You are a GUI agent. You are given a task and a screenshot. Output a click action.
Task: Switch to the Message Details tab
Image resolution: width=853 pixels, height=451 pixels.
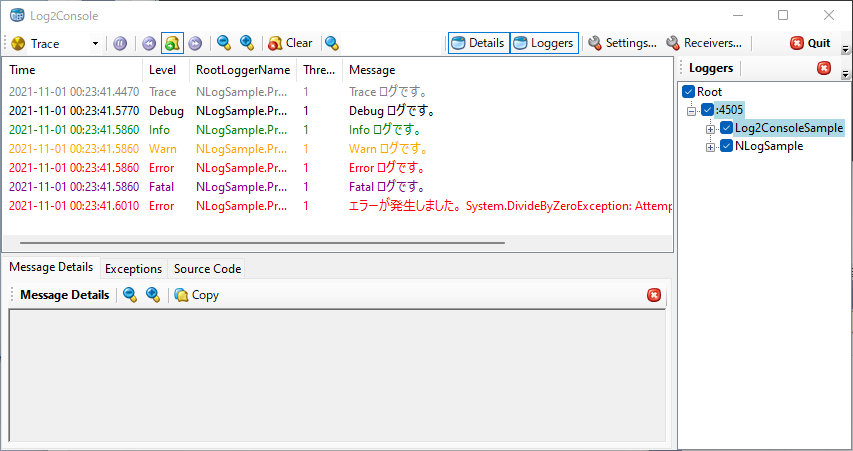click(x=51, y=267)
